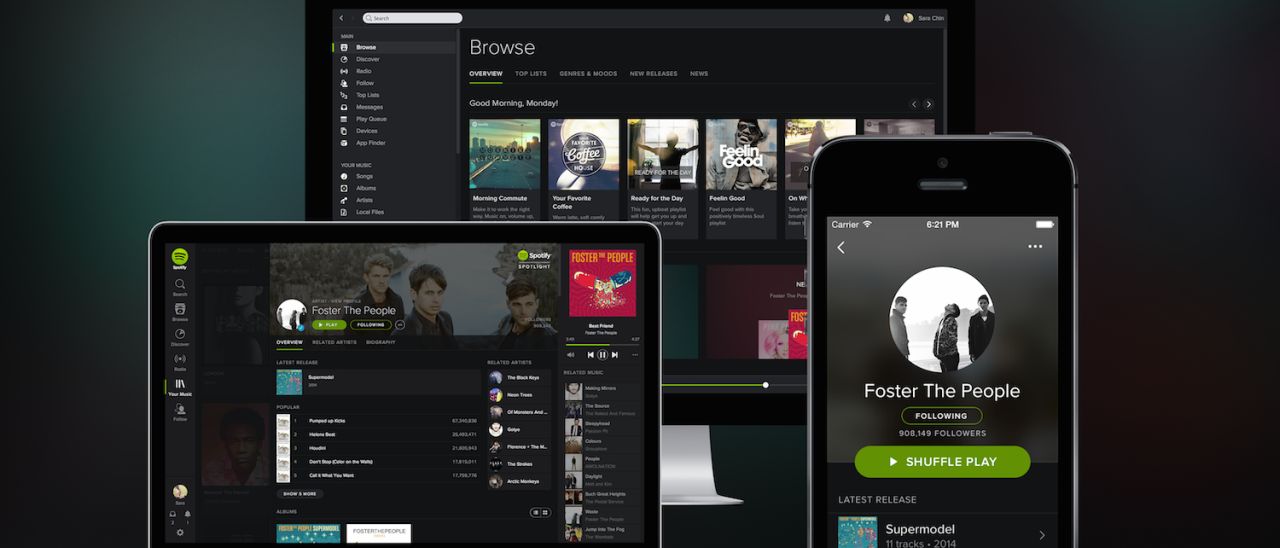Open Search in the tablet sidebar

(180, 287)
